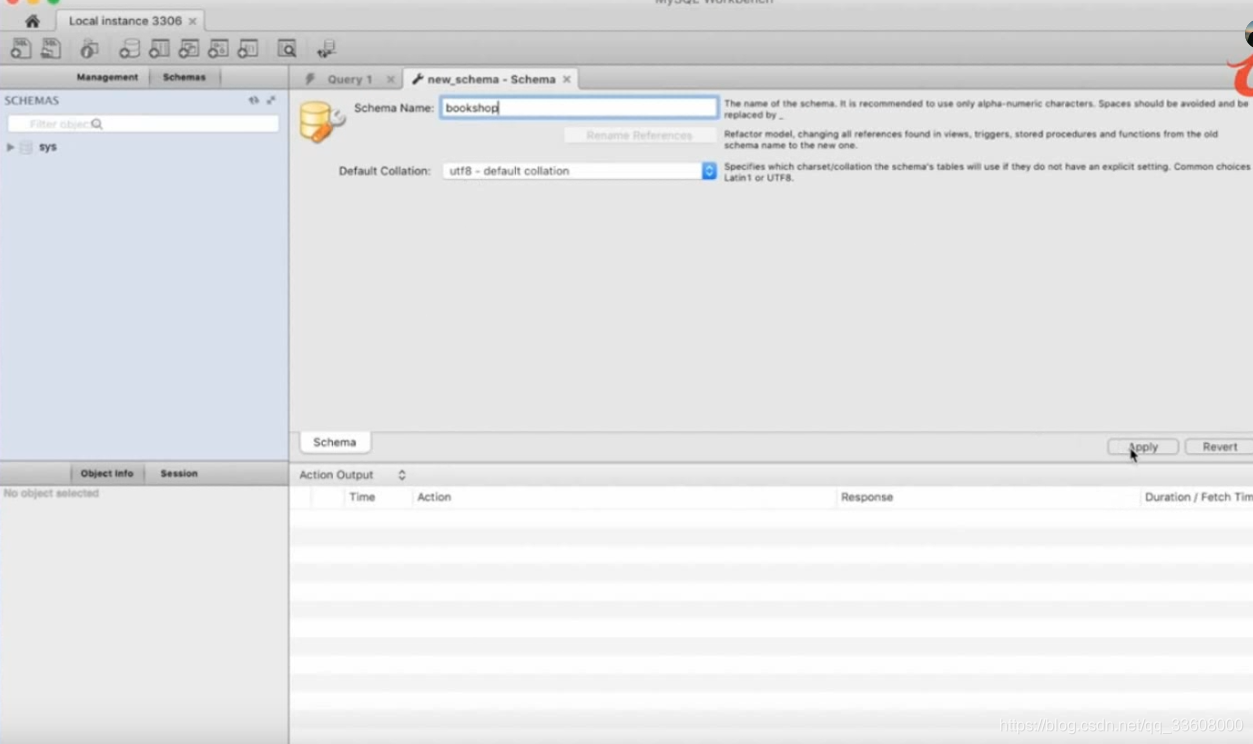Click the SCHEMAS panel title

click(32, 101)
